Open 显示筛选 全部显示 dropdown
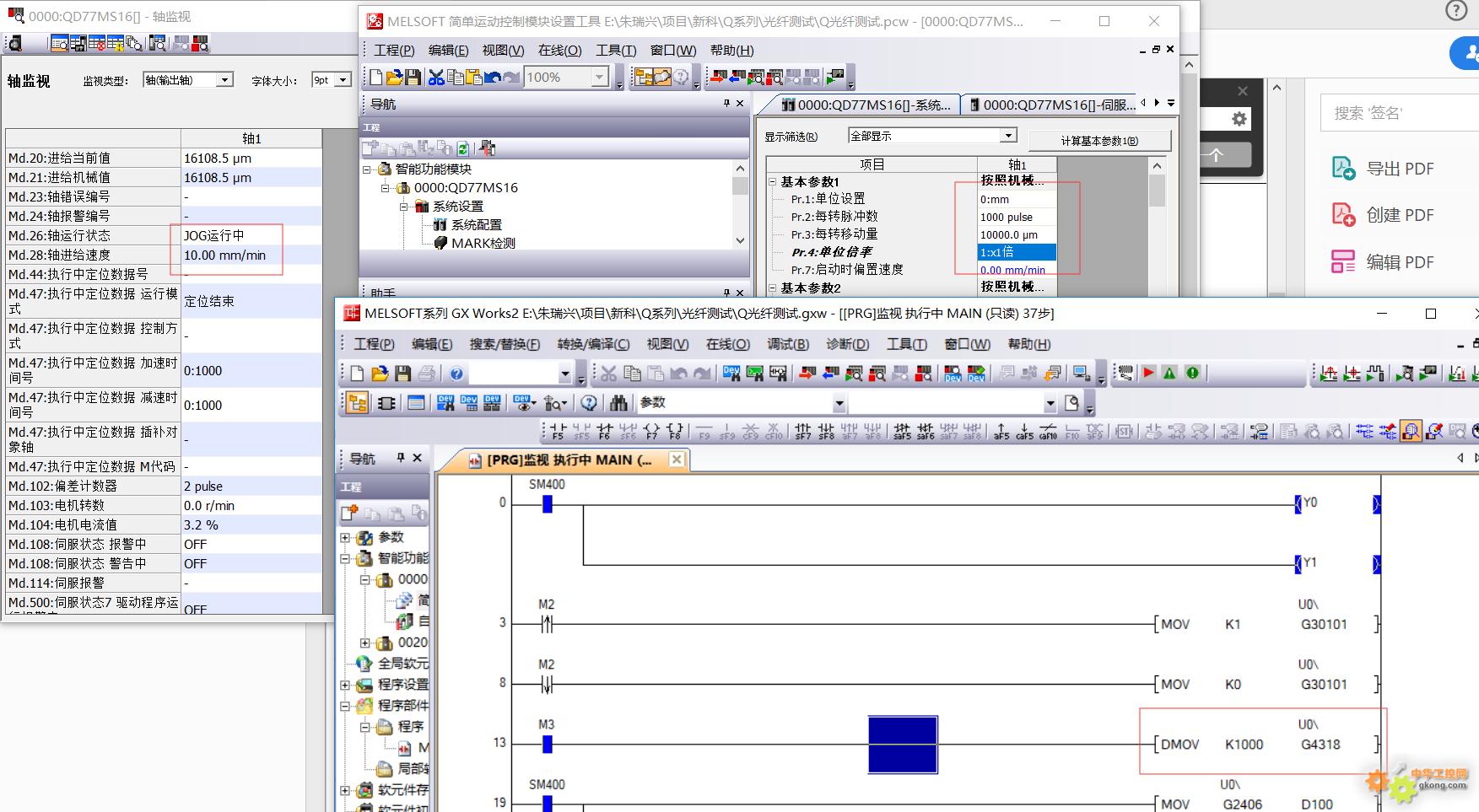 1007,136
